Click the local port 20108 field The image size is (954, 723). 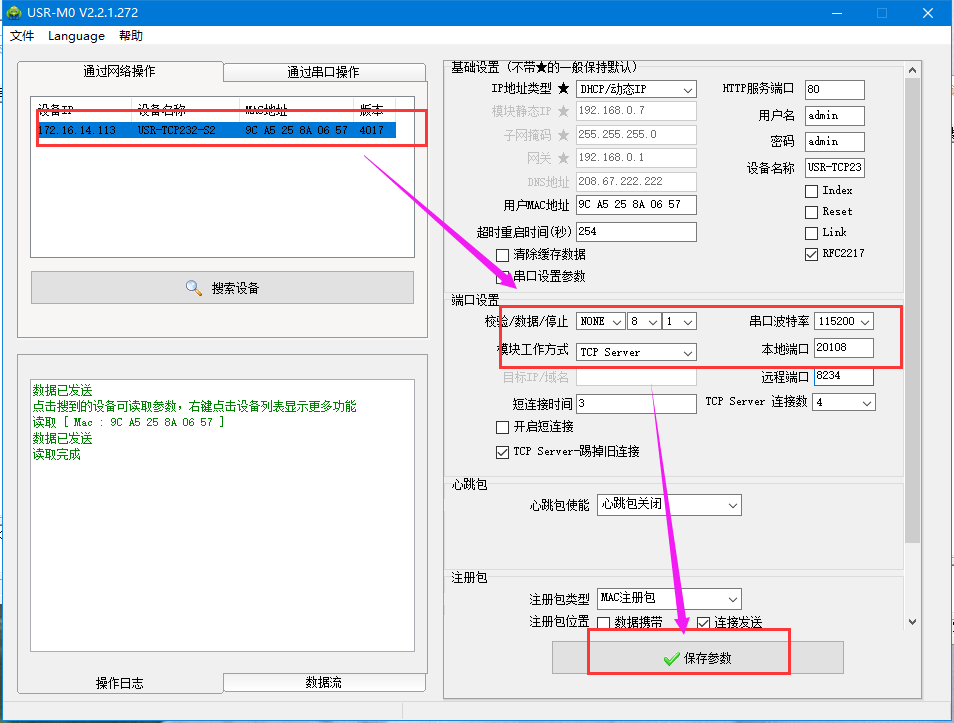[x=843, y=348]
